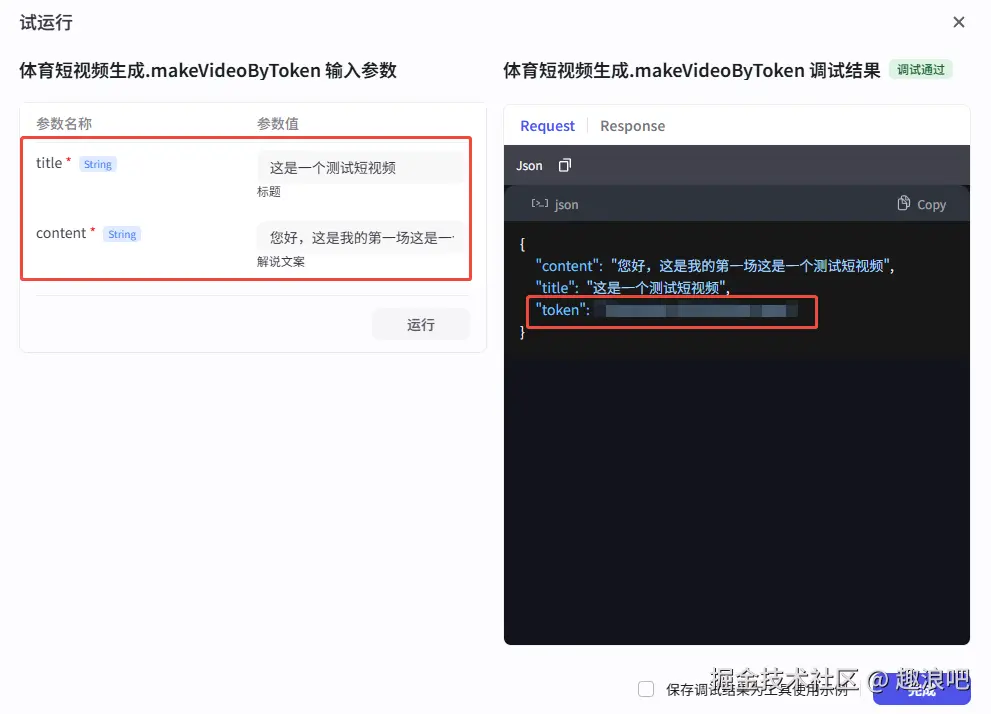991x714 pixels.
Task: Click the "content" line in the JSON
Action: coord(715,266)
